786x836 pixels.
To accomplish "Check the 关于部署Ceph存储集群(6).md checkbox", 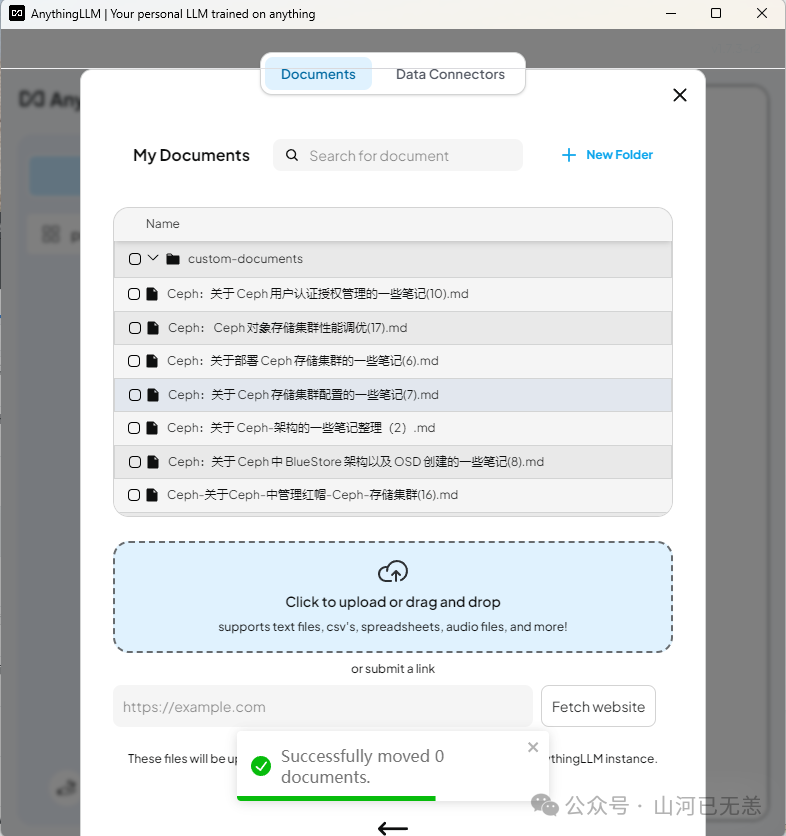I will tap(134, 361).
